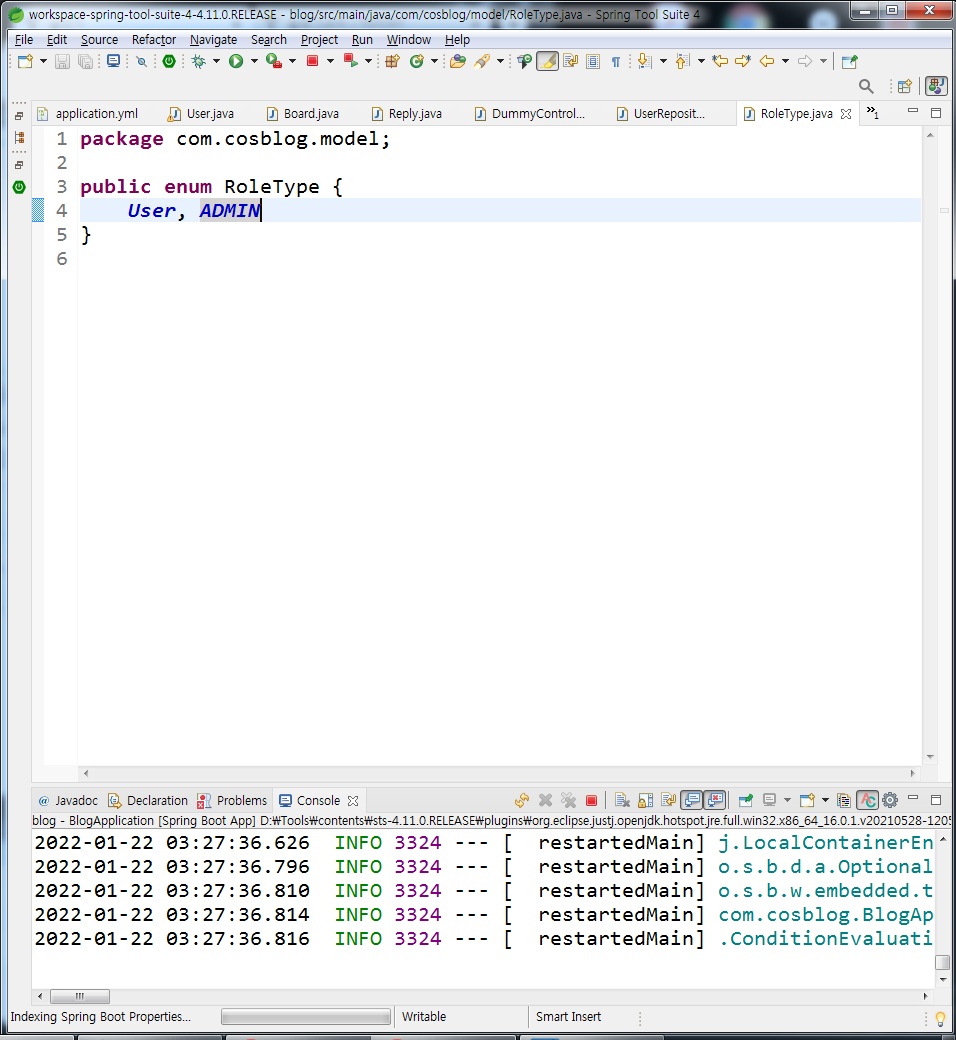
Task: Clear the Console output icon
Action: (x=622, y=801)
